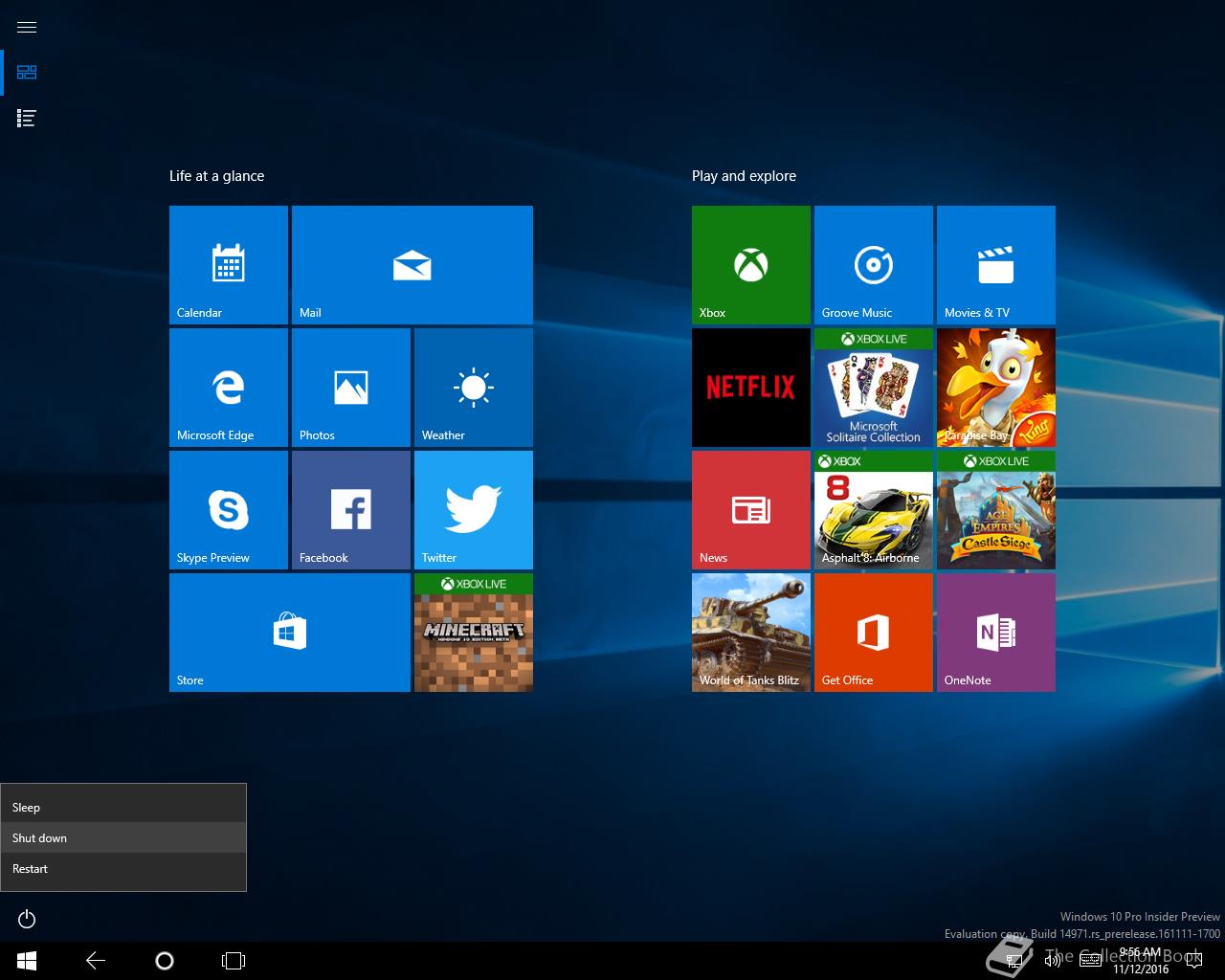The height and width of the screenshot is (980, 1225).
Task: Launch the Netflix tile
Action: coord(751,388)
